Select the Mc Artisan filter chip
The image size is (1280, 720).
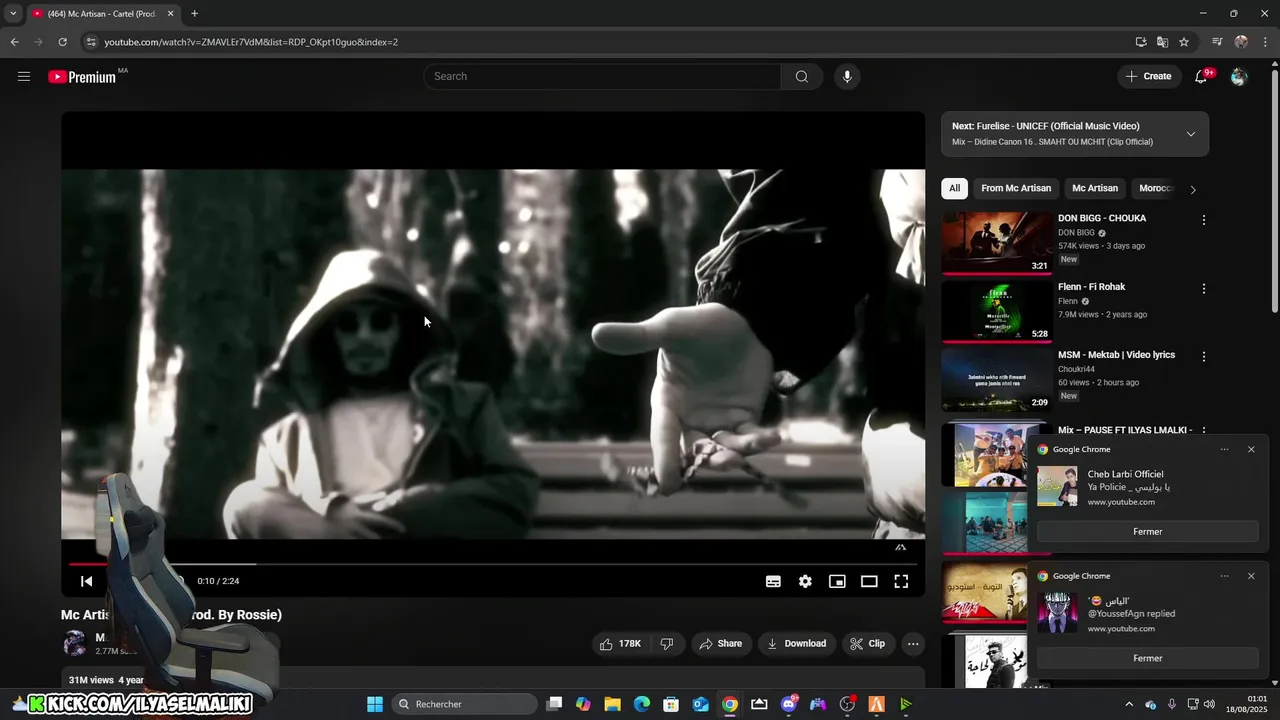click(1095, 188)
